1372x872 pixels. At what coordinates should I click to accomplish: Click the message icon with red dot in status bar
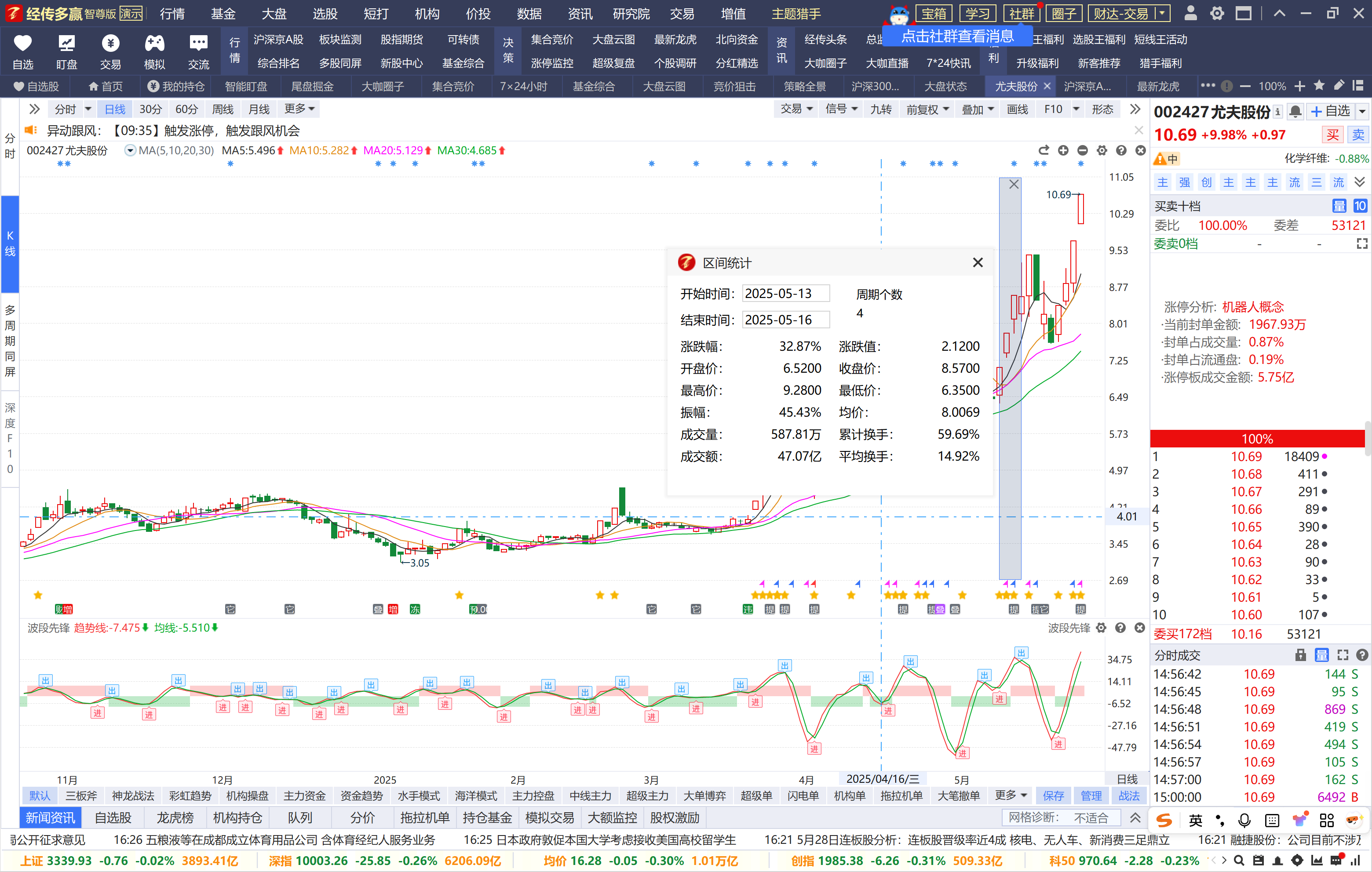[1337, 859]
